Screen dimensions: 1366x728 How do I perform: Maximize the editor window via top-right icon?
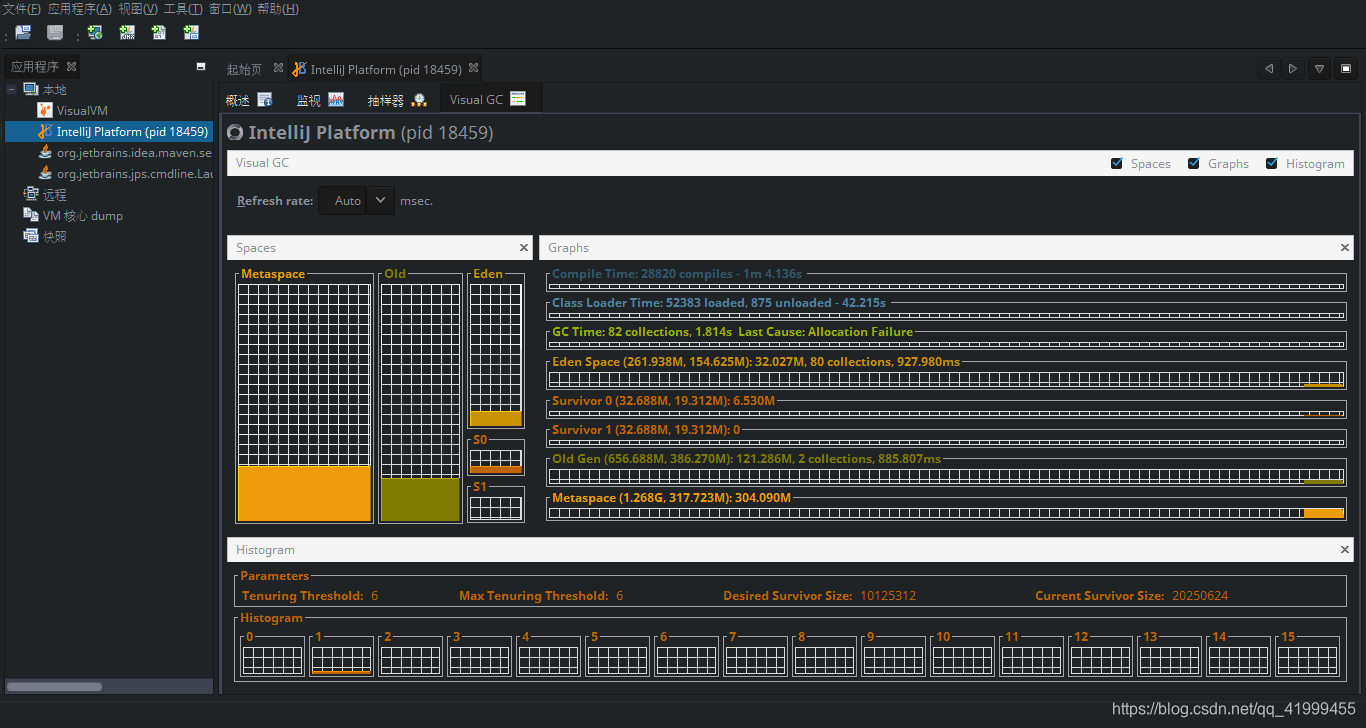pyautogui.click(x=1345, y=69)
